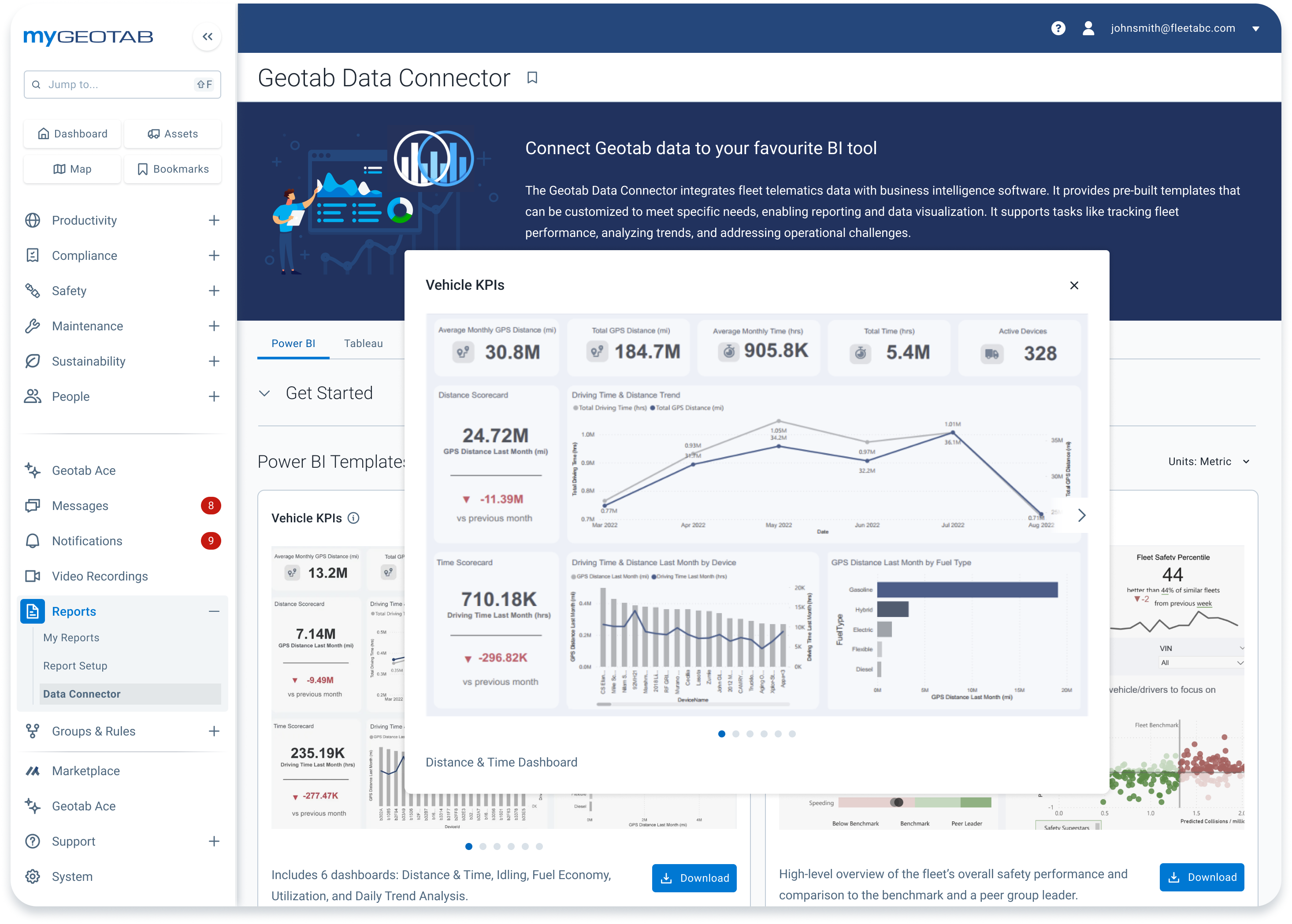Collapse the Reports menu minus

click(x=214, y=612)
